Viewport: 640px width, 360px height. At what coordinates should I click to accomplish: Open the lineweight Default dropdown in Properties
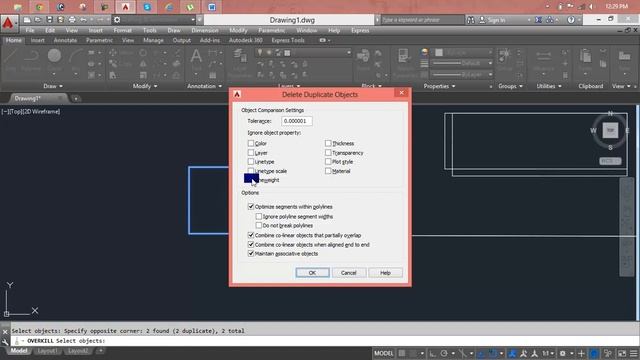pyautogui.click(x=490, y=63)
